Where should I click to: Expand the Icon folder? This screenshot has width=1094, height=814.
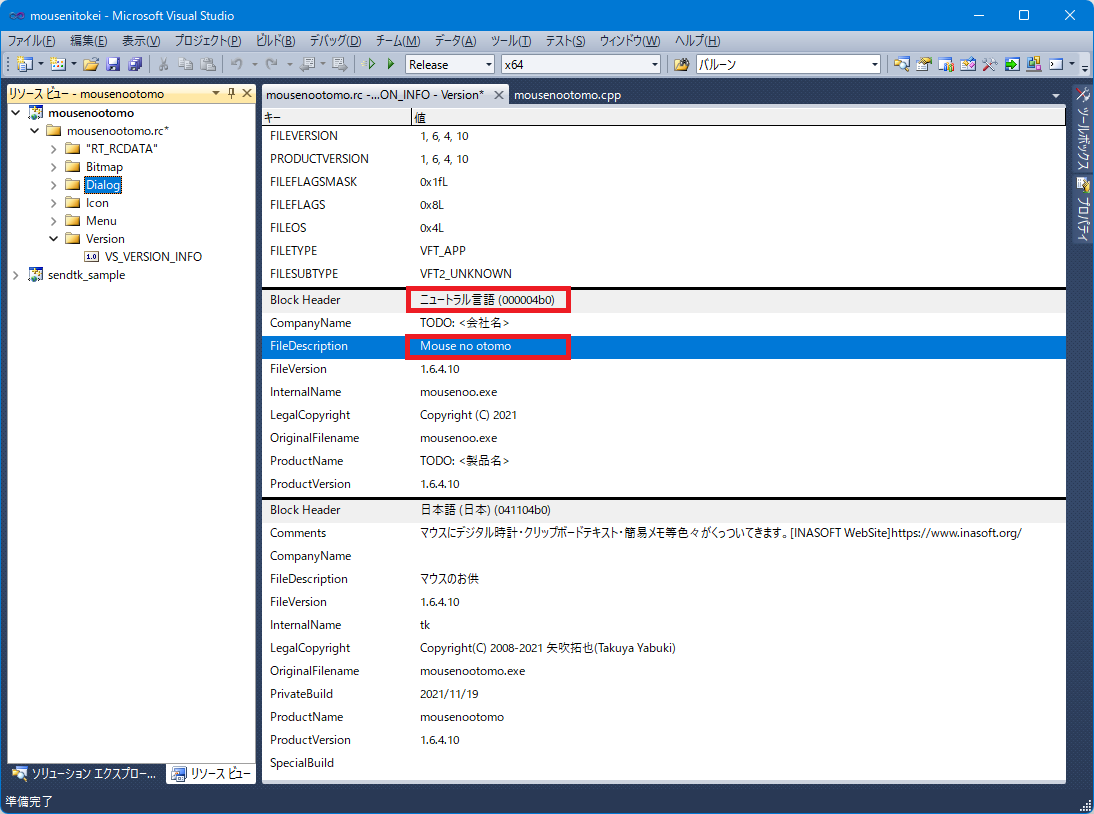point(53,203)
